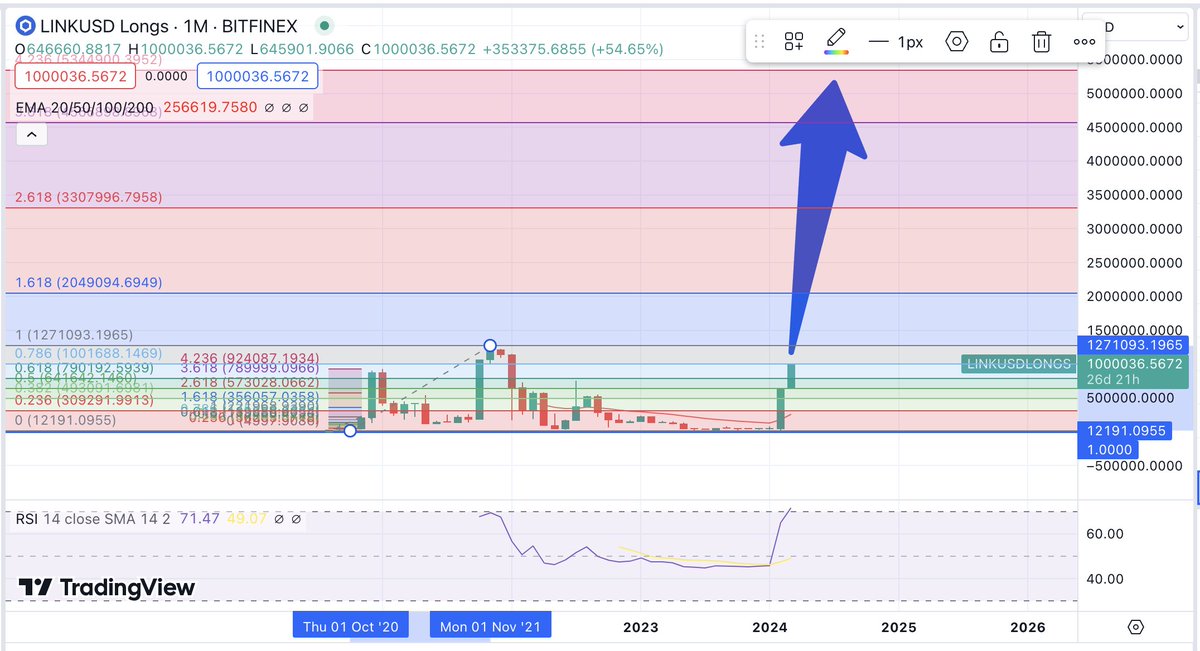Lock the drawing using the padlock icon
The height and width of the screenshot is (651, 1200).
(999, 41)
